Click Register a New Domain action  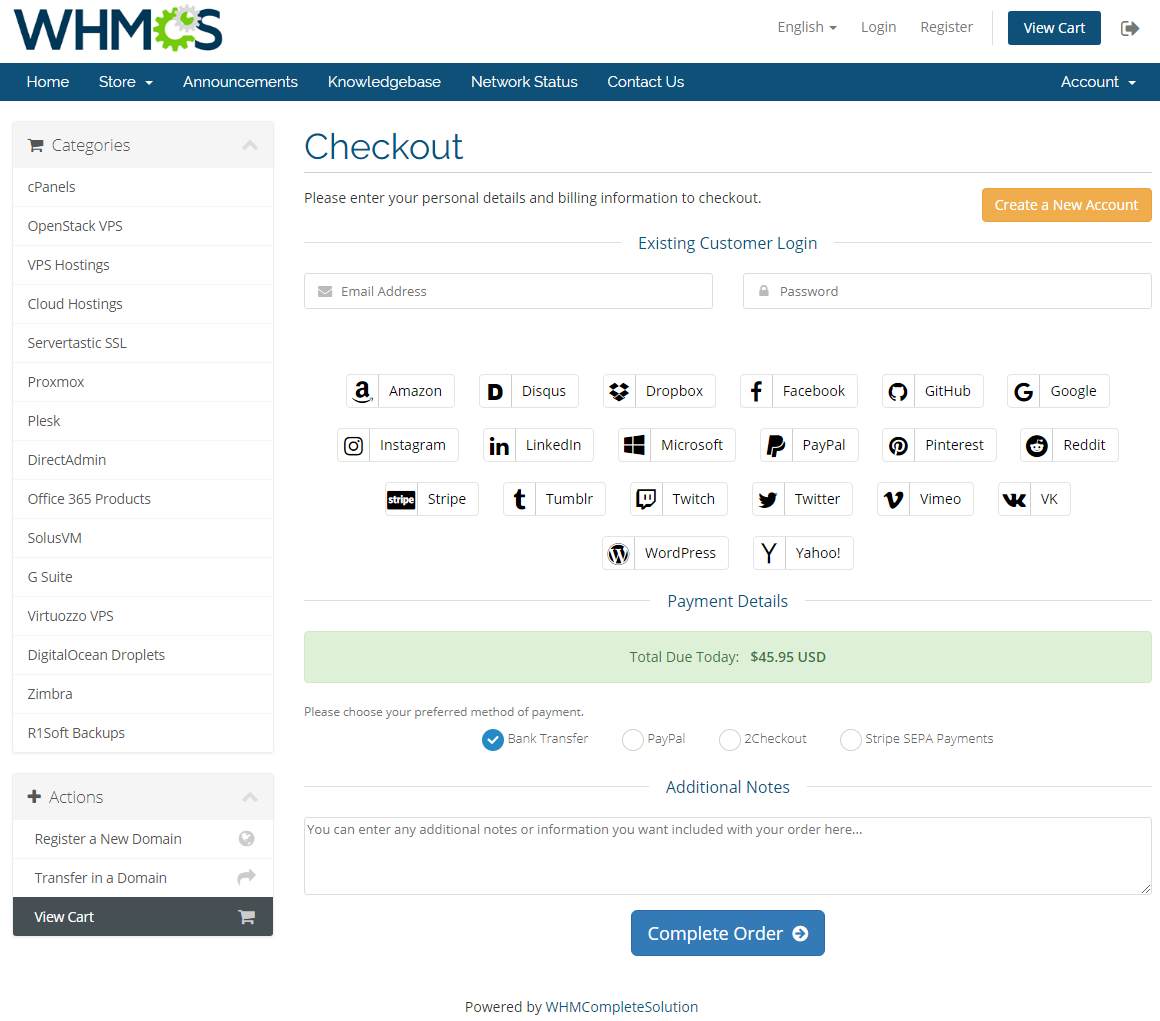pos(143,839)
